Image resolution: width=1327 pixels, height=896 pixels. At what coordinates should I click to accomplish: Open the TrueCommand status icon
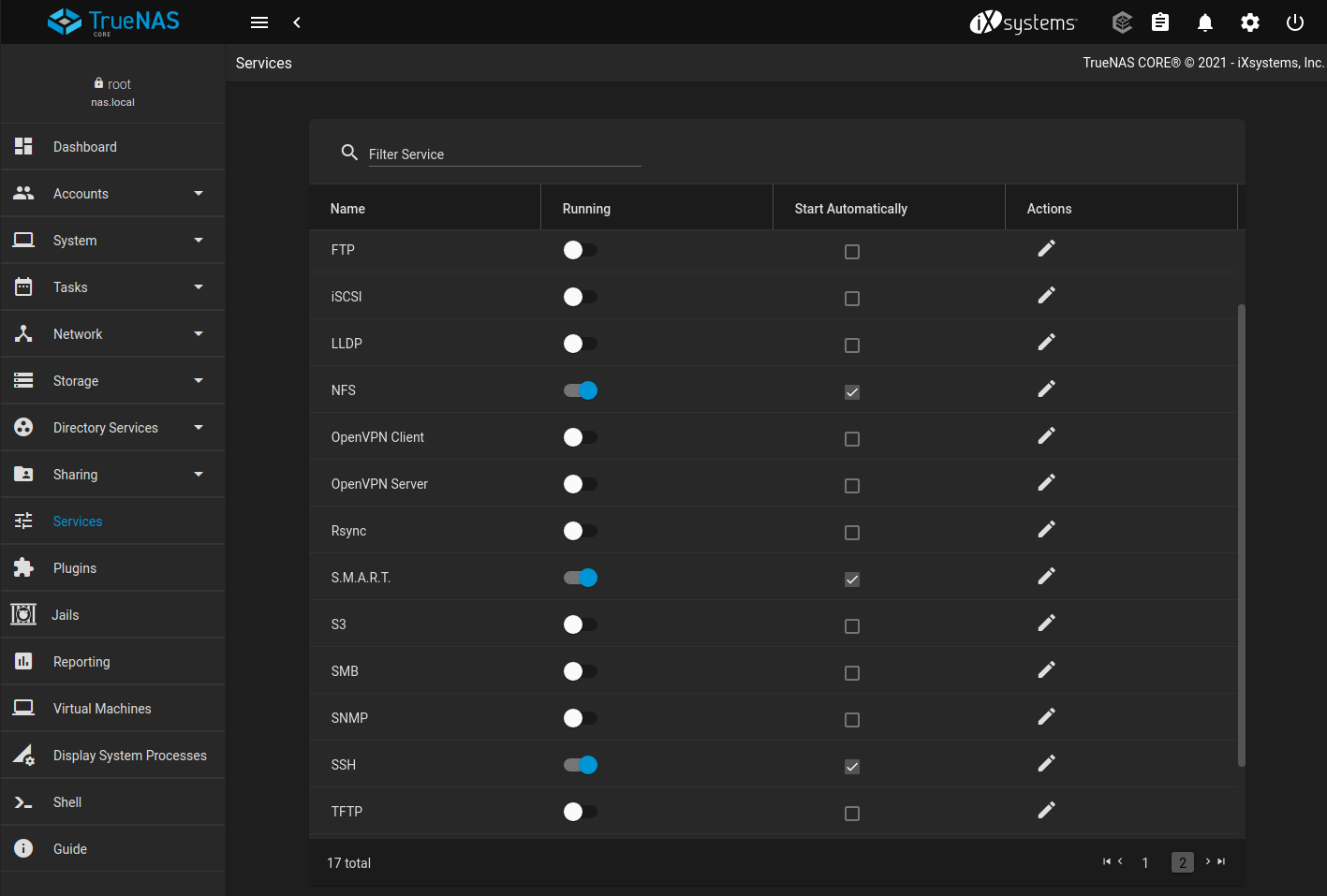[x=1122, y=22]
